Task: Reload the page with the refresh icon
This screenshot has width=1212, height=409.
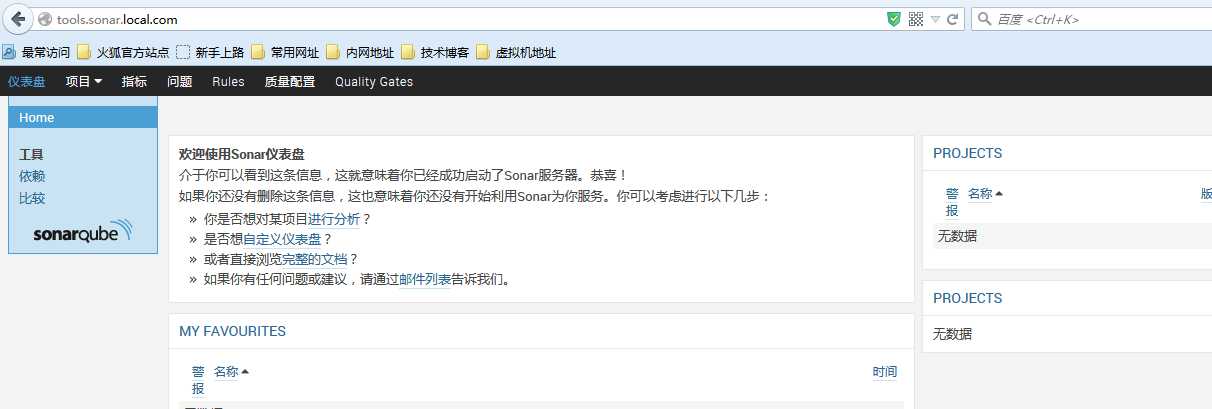Action: (x=953, y=19)
